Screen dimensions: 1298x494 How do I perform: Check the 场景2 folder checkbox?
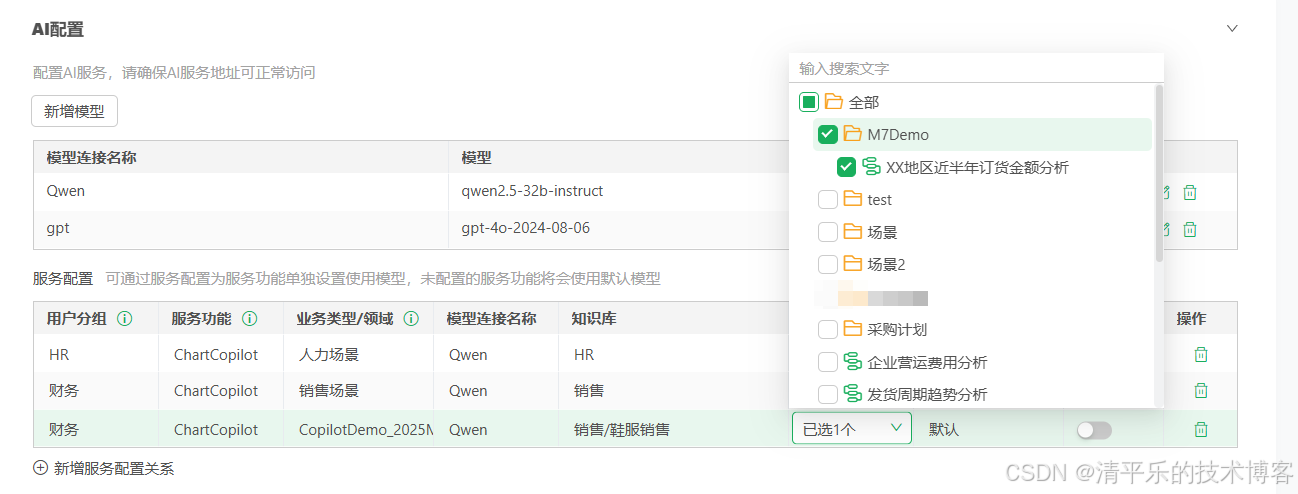tap(828, 264)
